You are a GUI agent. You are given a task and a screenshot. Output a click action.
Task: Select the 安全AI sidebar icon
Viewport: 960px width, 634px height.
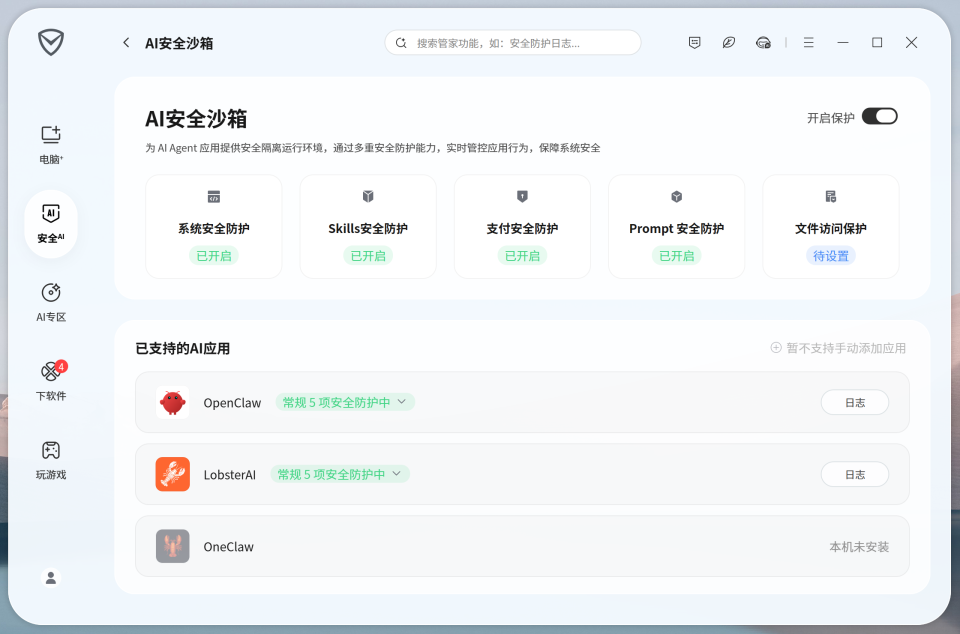[x=51, y=223]
